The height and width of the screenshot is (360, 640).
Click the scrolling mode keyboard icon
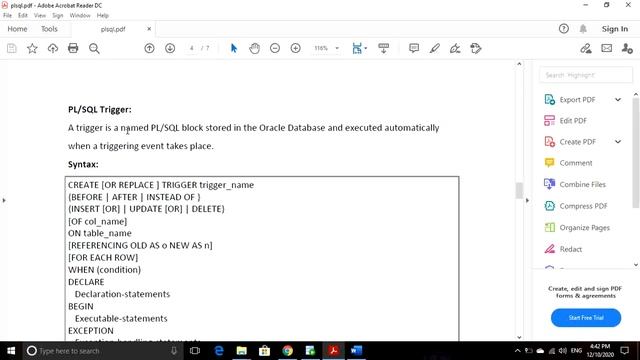pyautogui.click(x=384, y=48)
